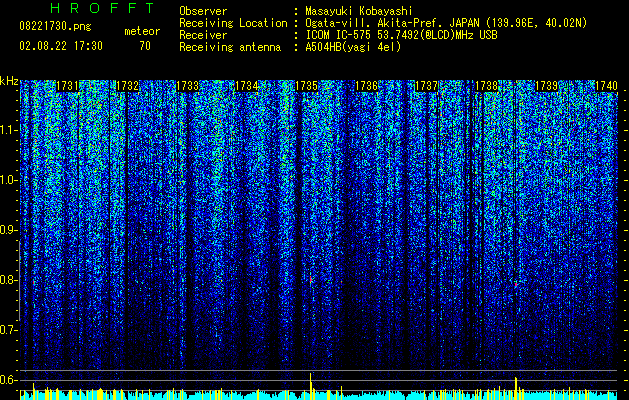Click the red meteor echo before 1739

click(516, 284)
